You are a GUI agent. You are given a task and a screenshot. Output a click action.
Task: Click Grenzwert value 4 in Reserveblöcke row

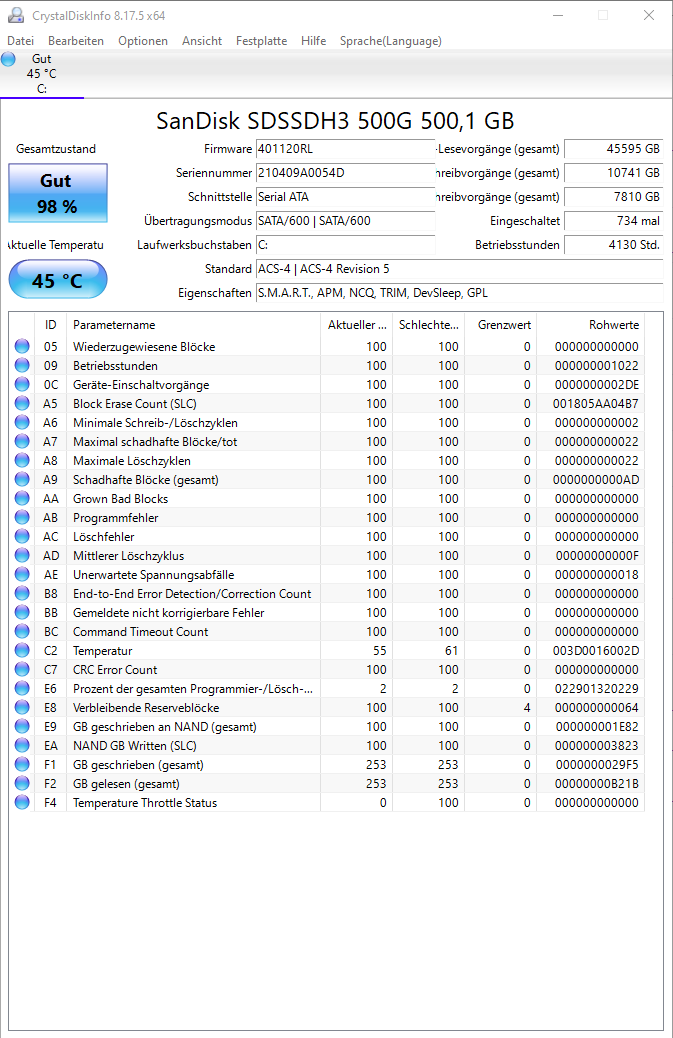(527, 708)
